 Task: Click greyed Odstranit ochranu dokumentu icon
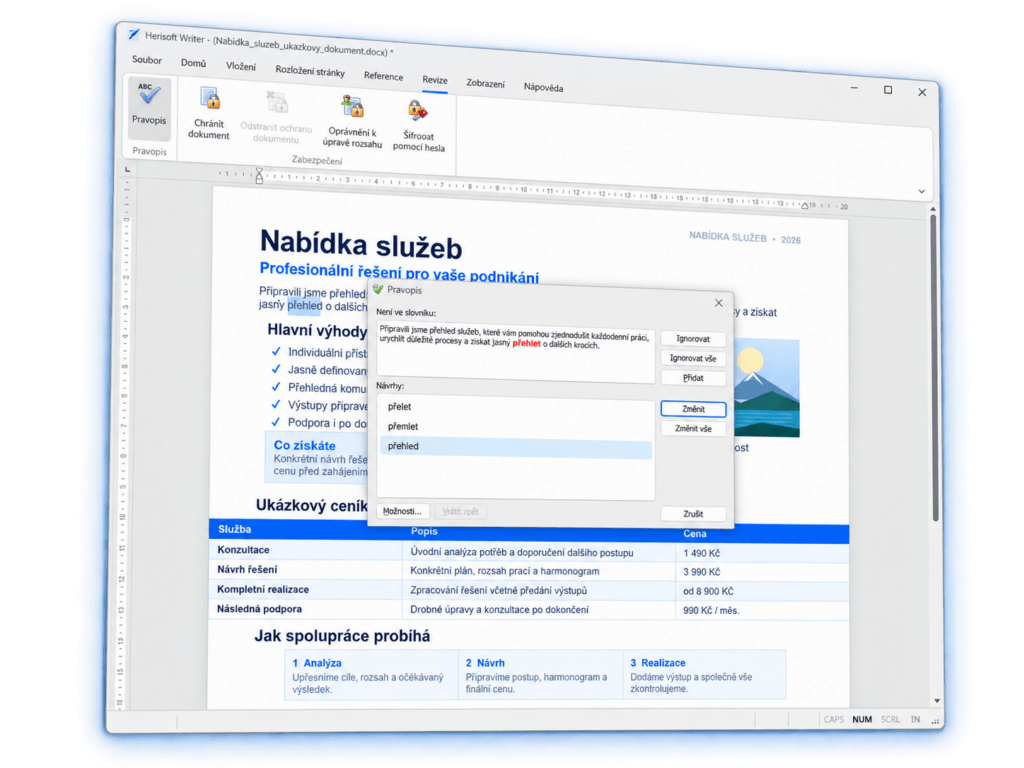click(x=277, y=103)
